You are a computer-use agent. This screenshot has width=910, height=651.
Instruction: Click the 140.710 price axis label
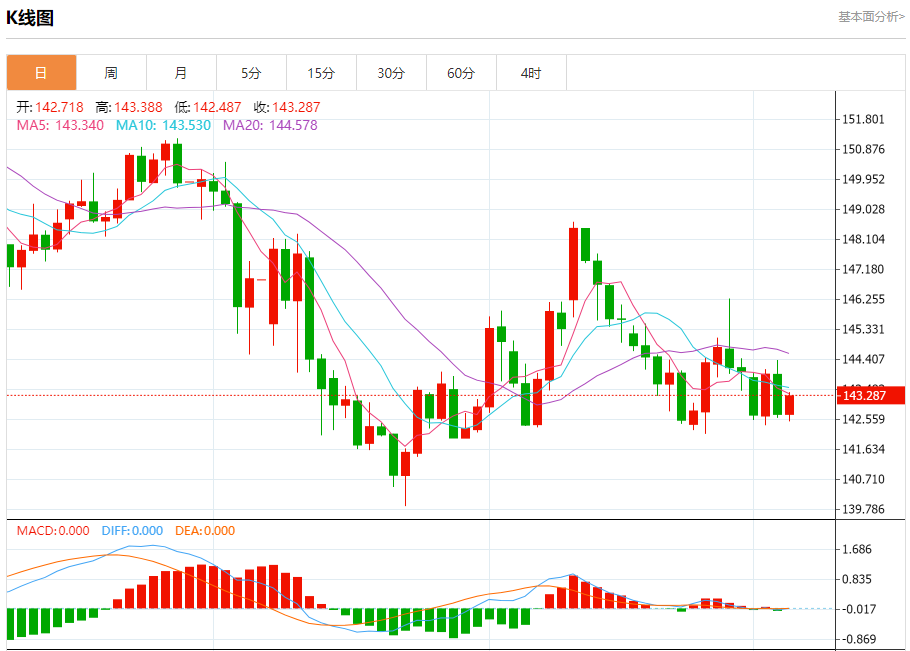pyautogui.click(x=864, y=479)
